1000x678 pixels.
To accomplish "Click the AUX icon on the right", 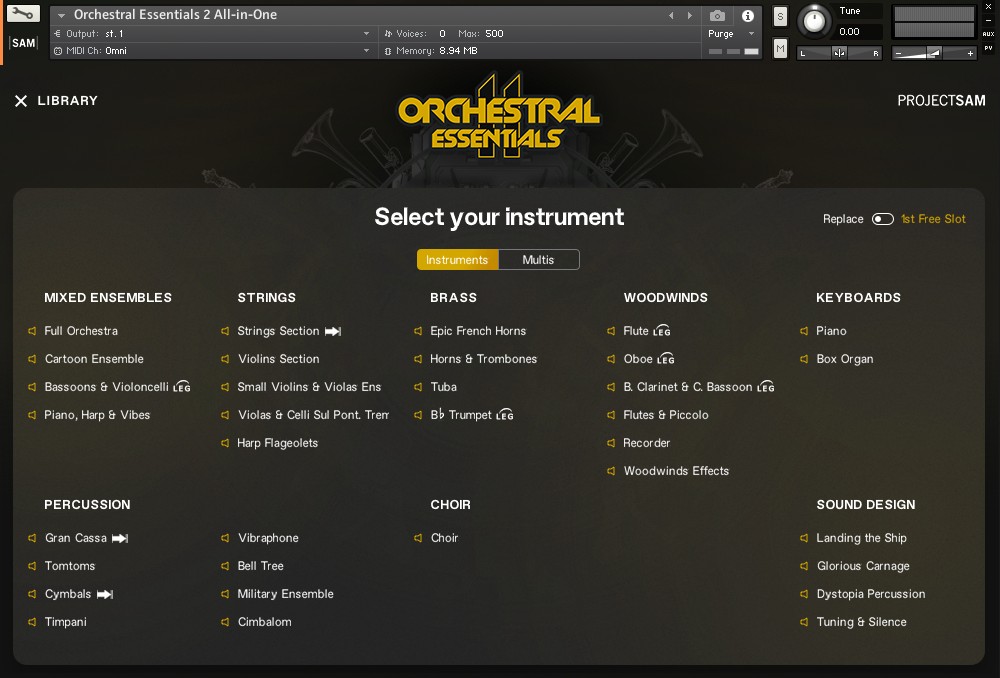I will pyautogui.click(x=988, y=34).
